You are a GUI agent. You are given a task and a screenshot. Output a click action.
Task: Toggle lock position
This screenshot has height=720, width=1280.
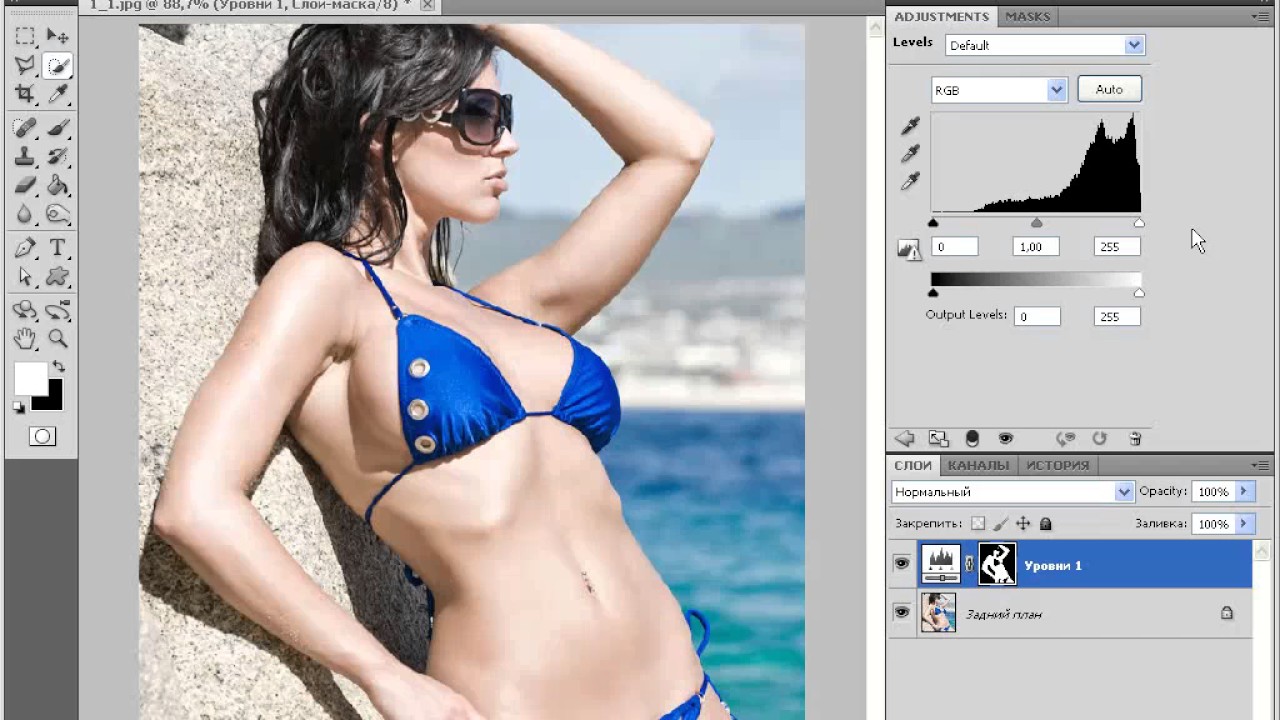1023,523
